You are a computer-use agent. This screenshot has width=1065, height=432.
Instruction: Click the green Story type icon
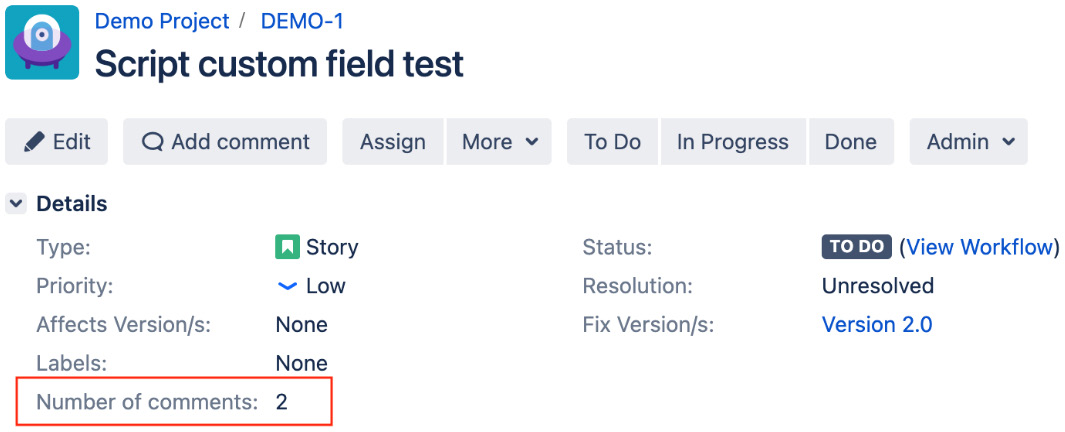point(287,247)
